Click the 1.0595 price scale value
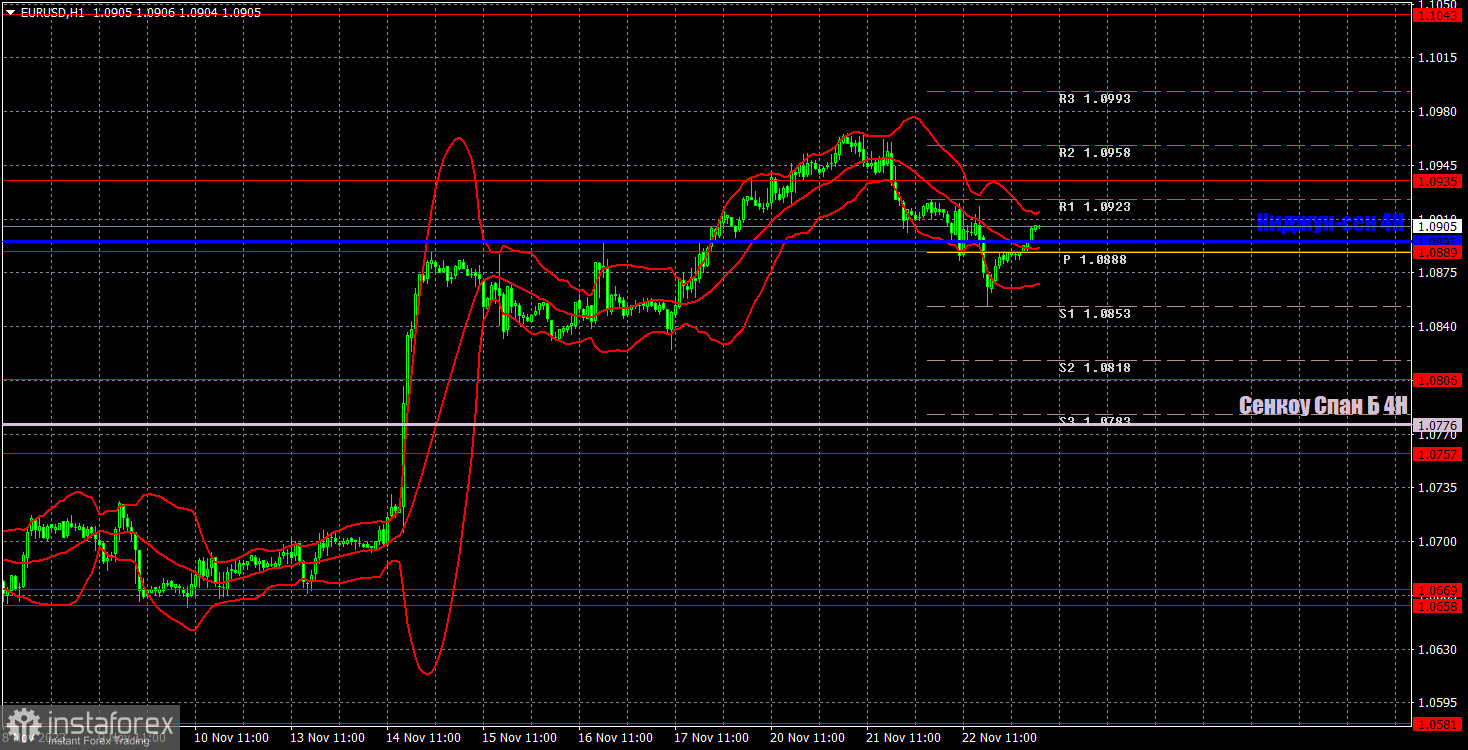The width and height of the screenshot is (1468, 750). click(1436, 702)
